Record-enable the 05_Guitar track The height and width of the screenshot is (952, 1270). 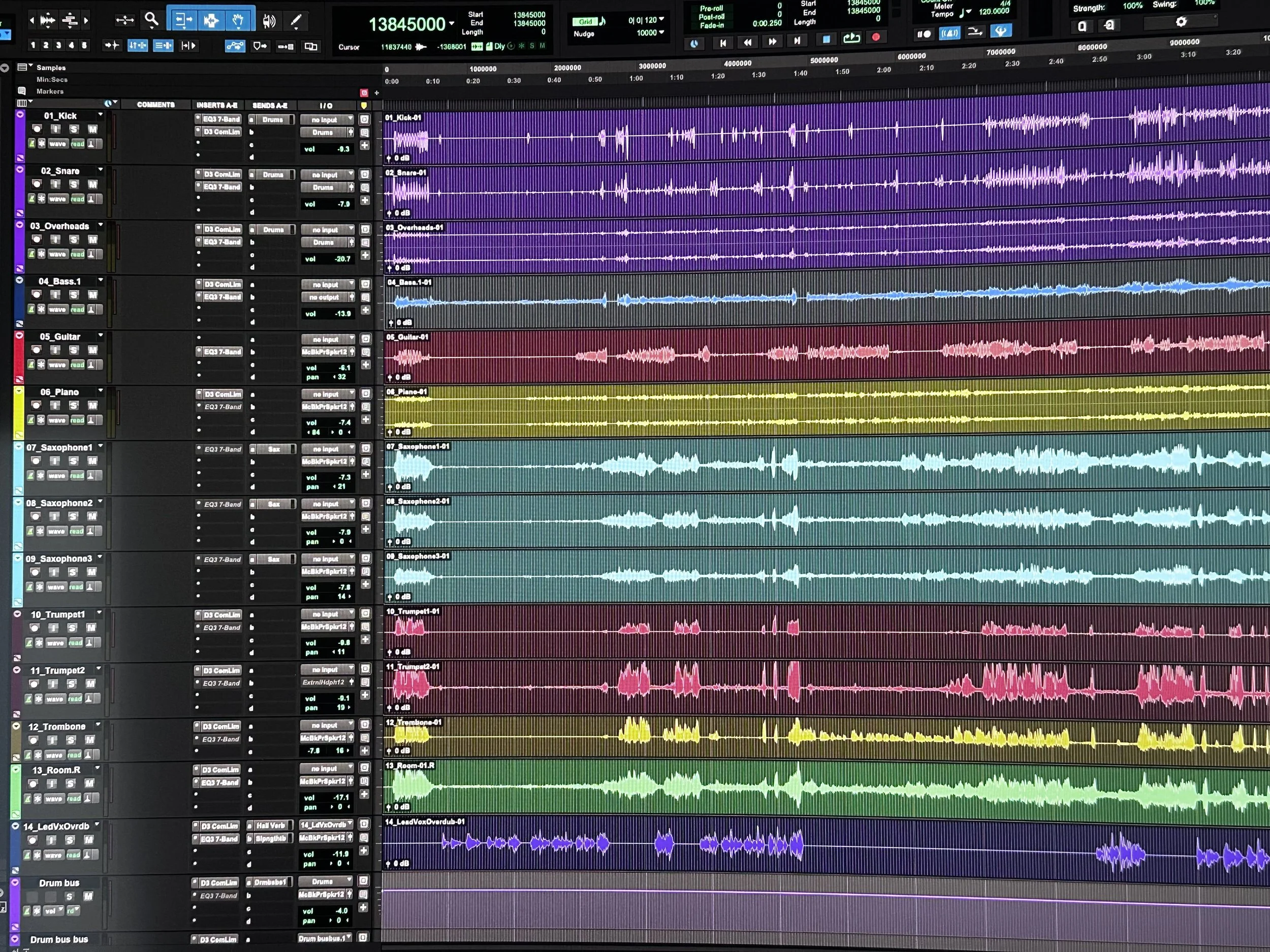(x=37, y=350)
